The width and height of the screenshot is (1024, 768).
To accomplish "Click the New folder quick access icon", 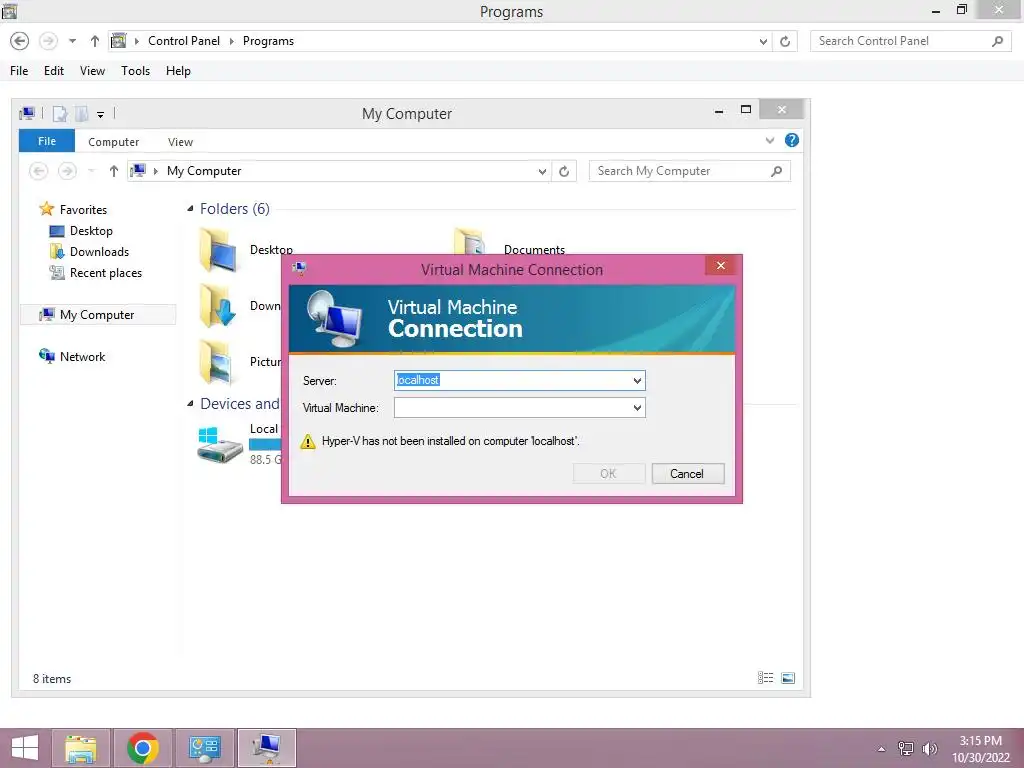I will coord(82,114).
